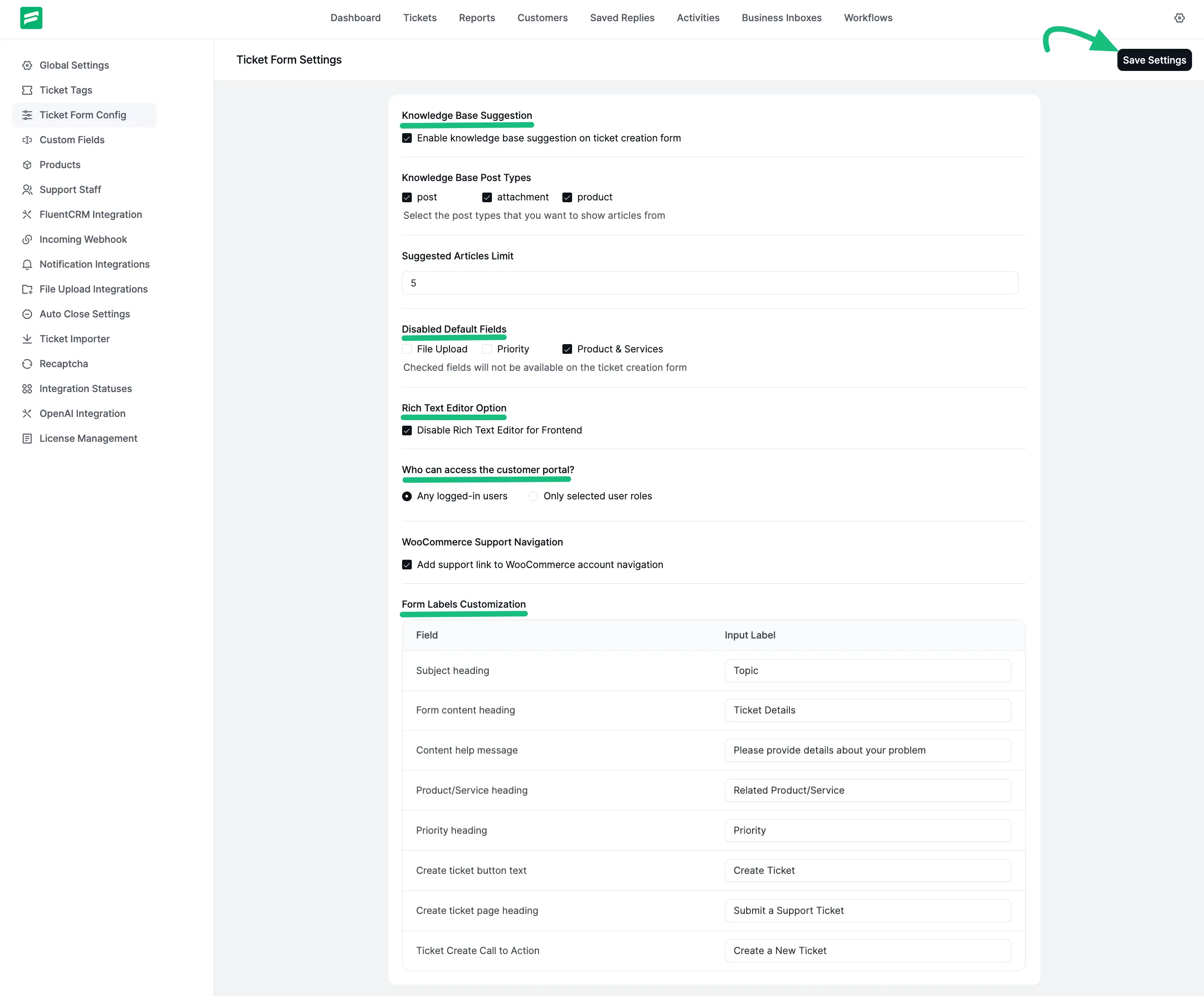Click the Custom Fields sidebar icon
The image size is (1204, 996).
pos(28,140)
